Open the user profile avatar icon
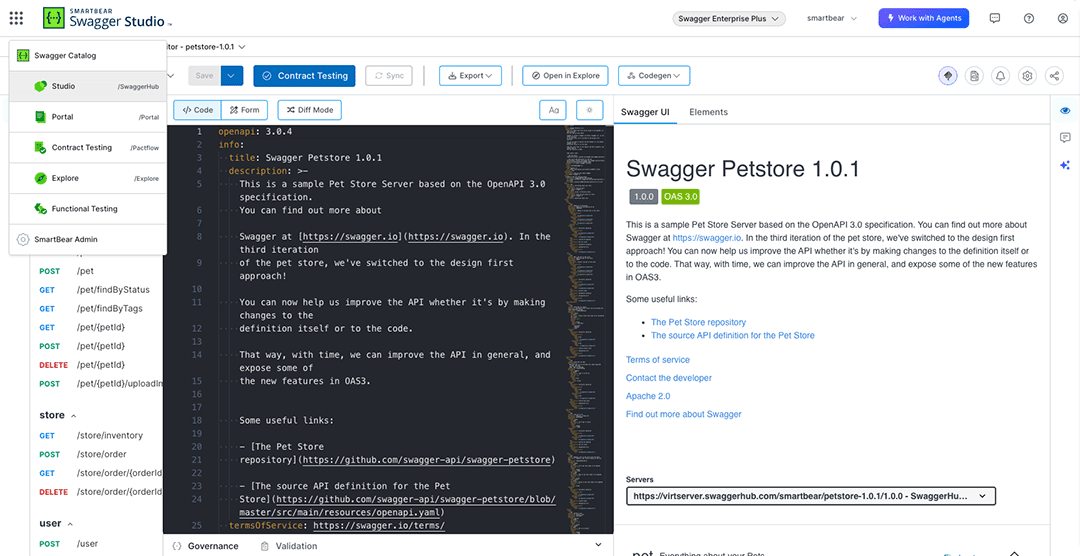Viewport: 1080px width, 556px height. point(1062,19)
